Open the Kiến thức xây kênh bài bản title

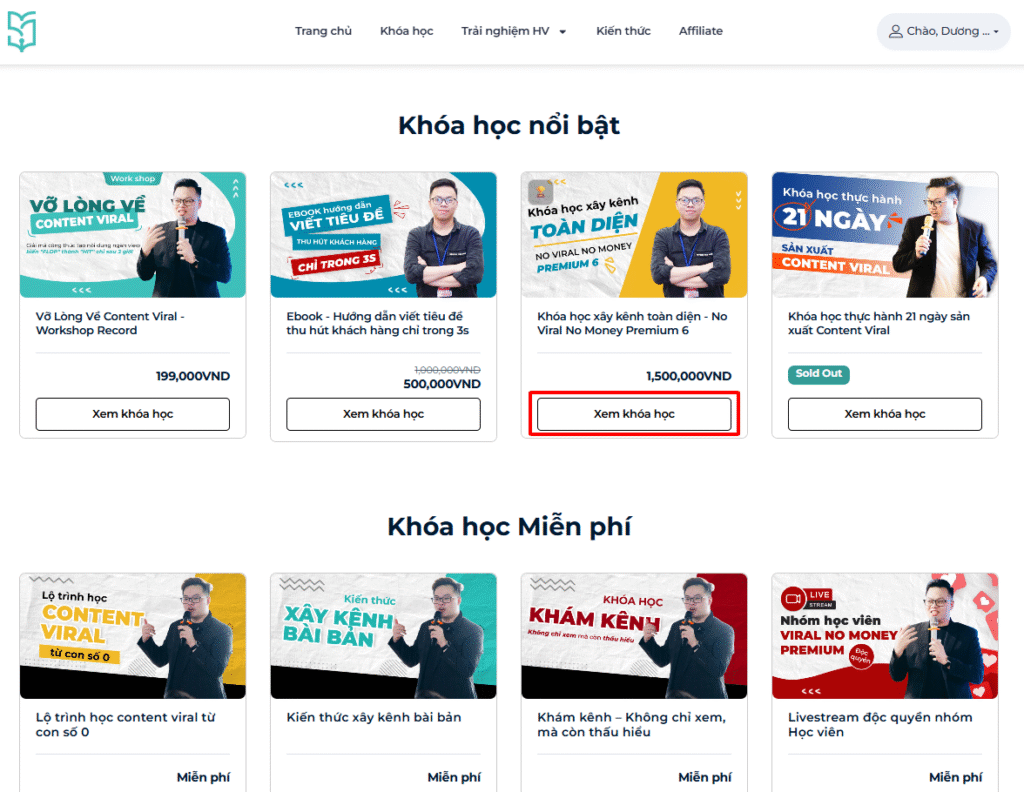pyautogui.click(x=374, y=718)
